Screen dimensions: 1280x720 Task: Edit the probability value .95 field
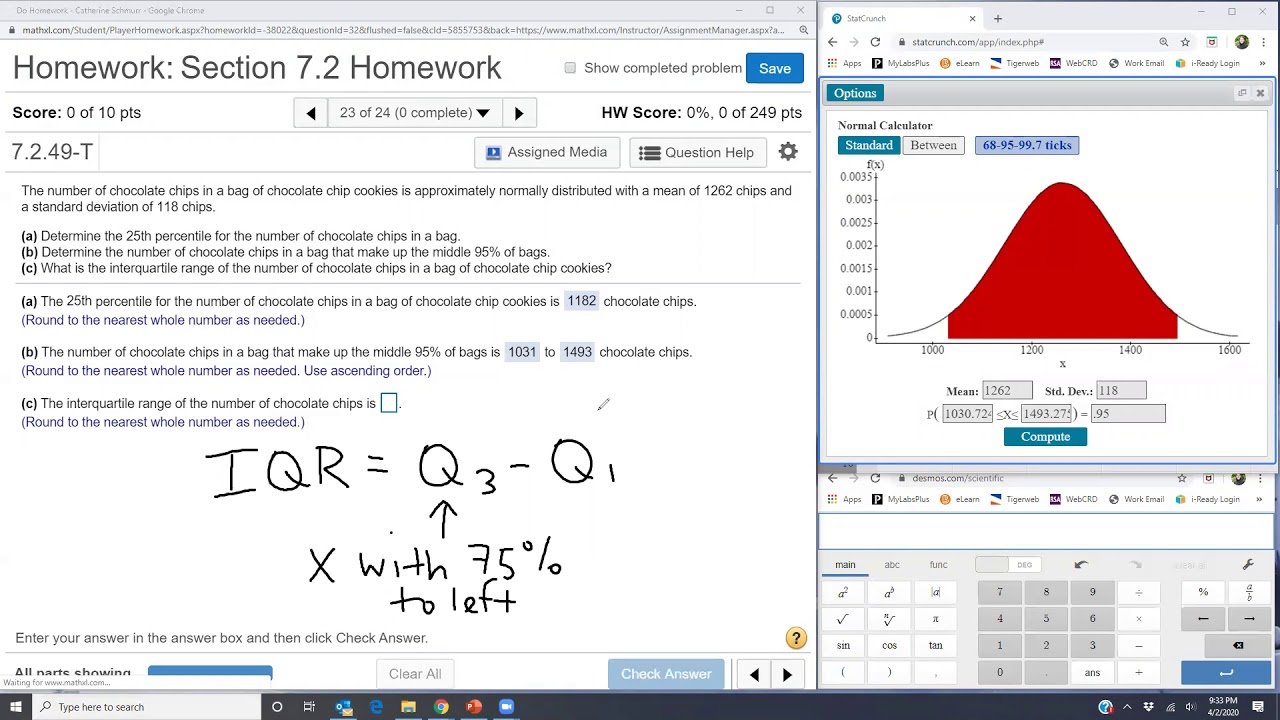click(1128, 414)
